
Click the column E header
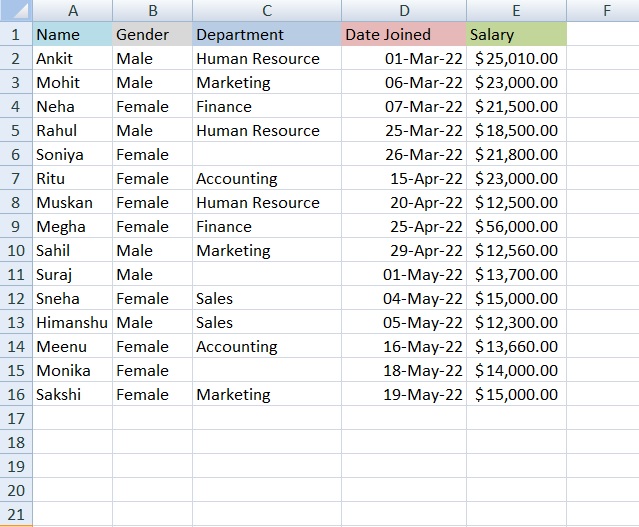516,11
